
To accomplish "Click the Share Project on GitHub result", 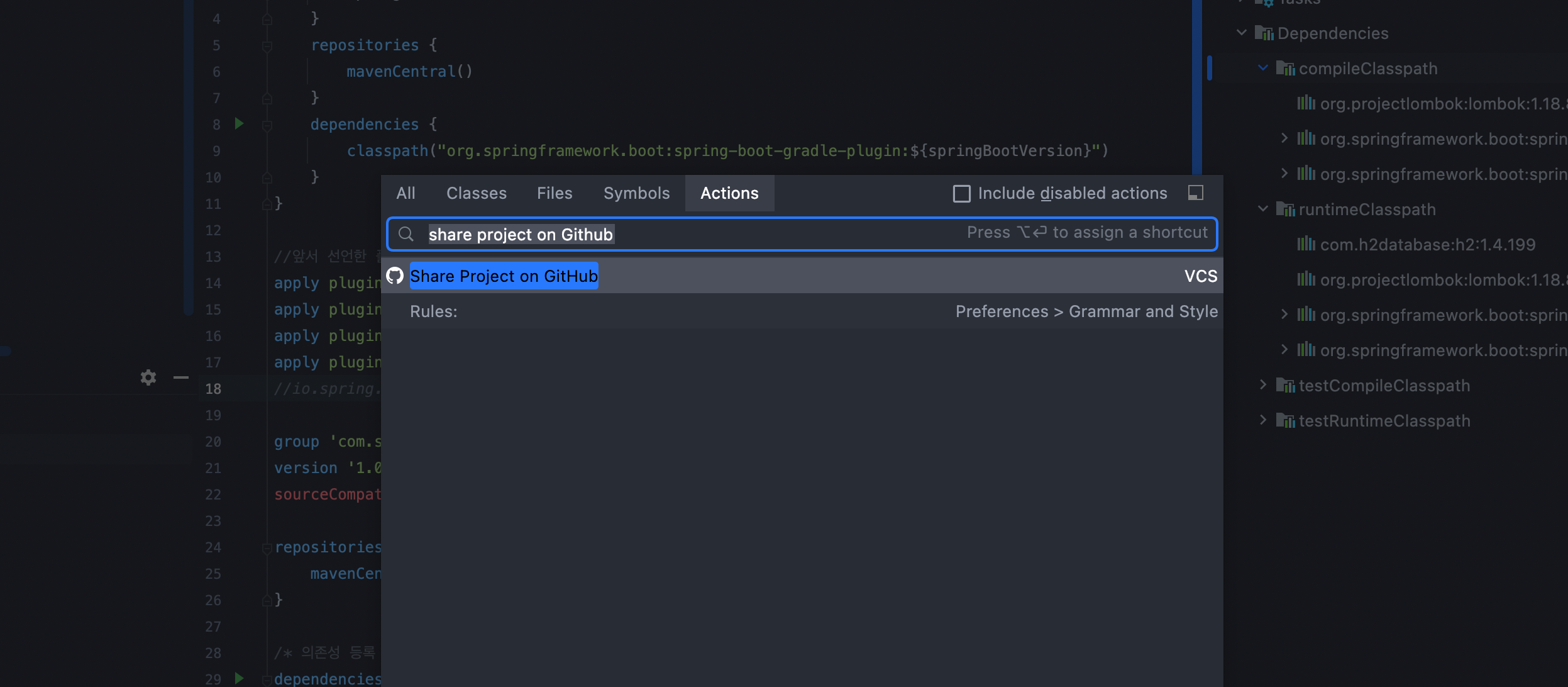I will [503, 275].
